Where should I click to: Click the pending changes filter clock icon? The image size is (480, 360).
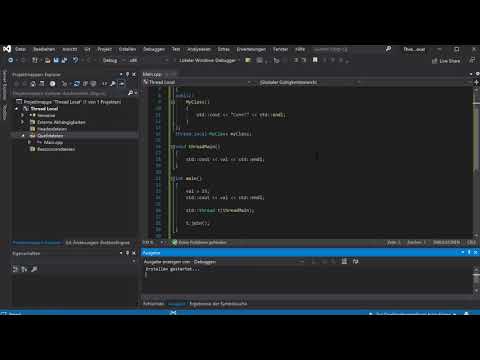[x=52, y=84]
